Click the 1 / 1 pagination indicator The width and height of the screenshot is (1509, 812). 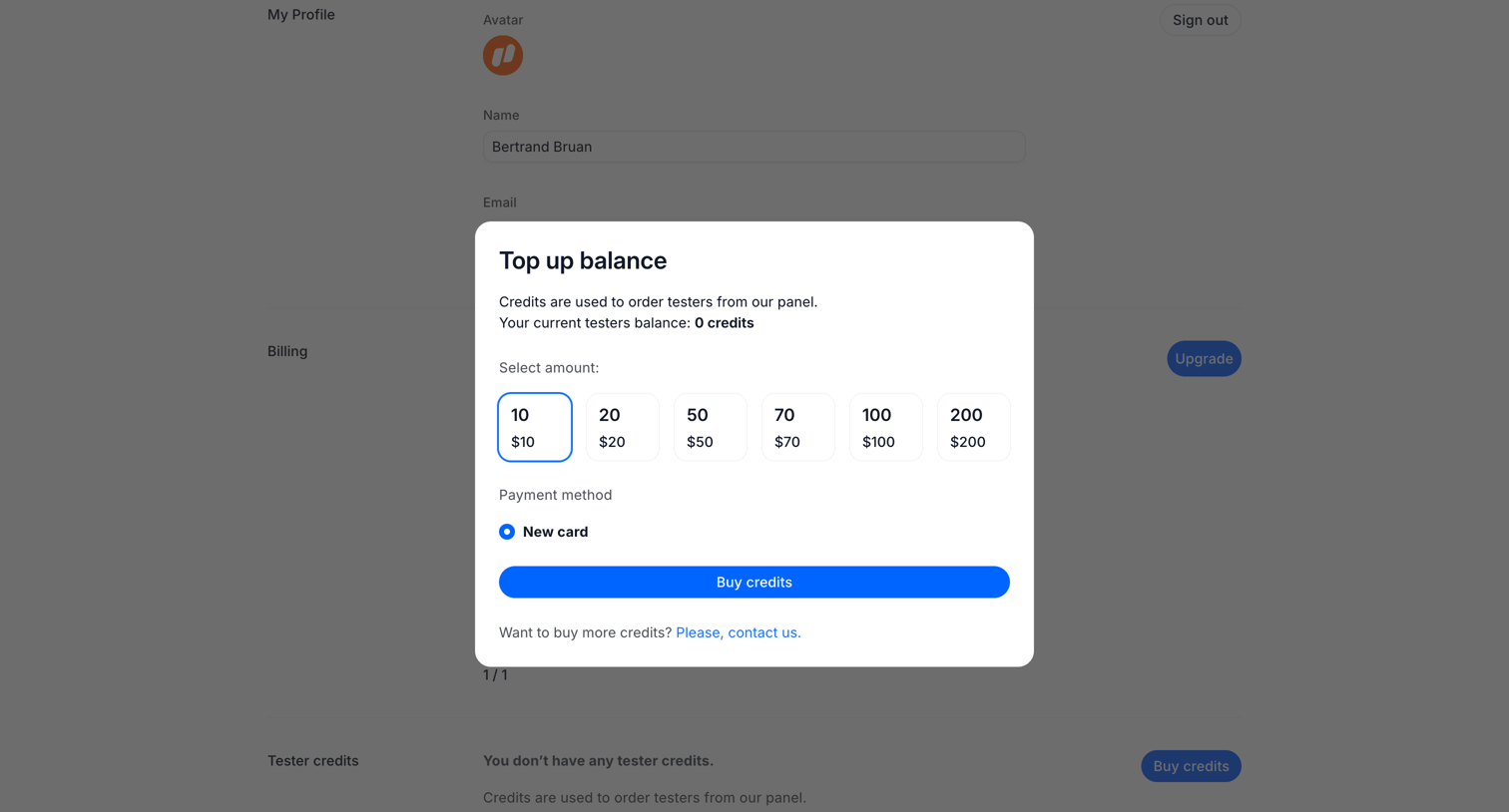495,675
